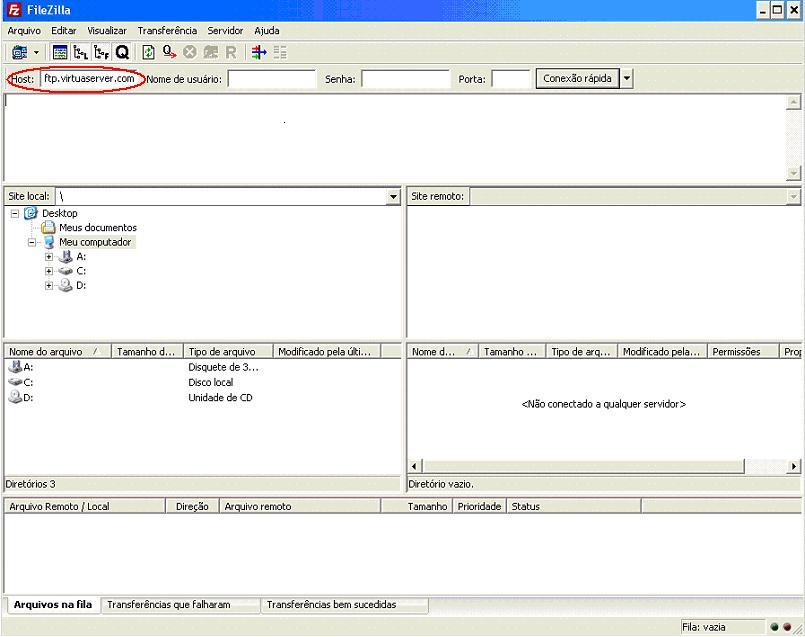The image size is (805, 637).
Task: Click the reconnect R toolbar icon
Action: coord(231,52)
